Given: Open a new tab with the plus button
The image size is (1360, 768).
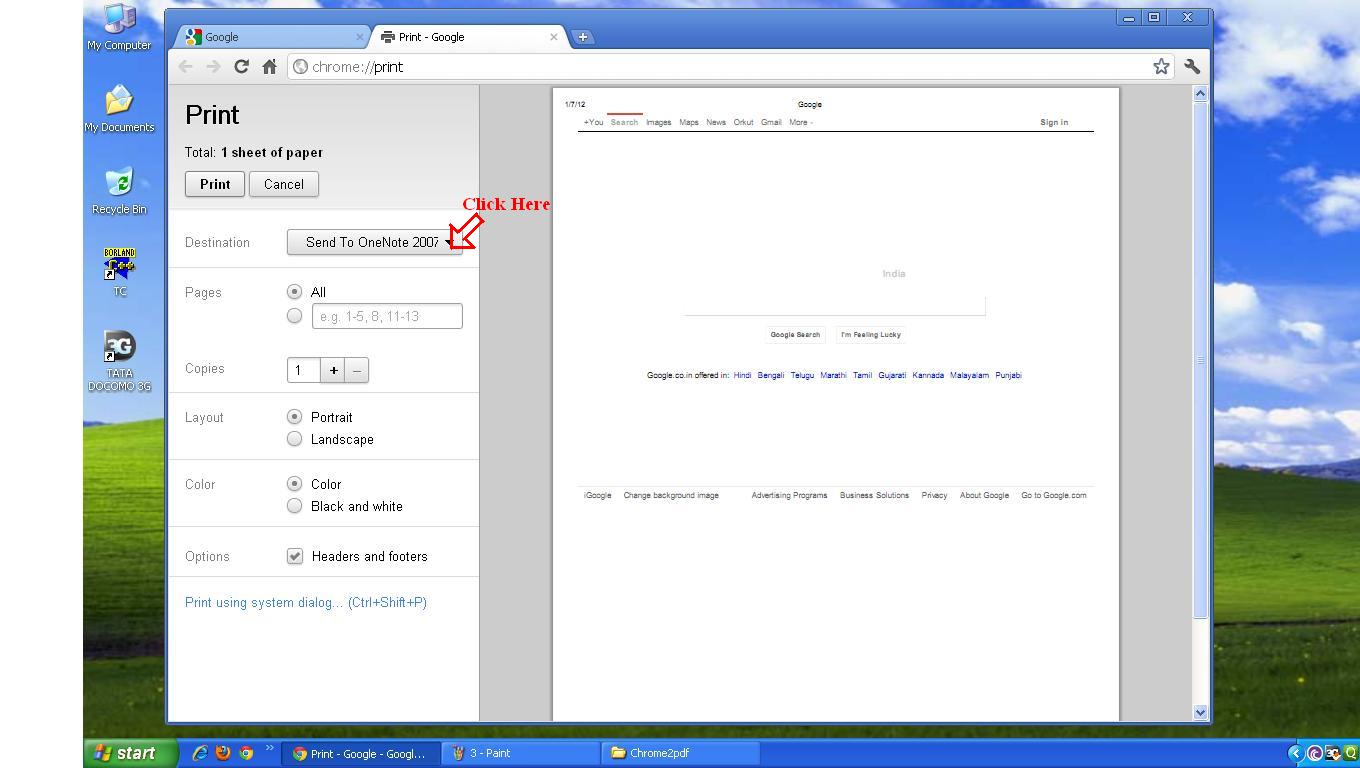Looking at the screenshot, I should (x=583, y=37).
